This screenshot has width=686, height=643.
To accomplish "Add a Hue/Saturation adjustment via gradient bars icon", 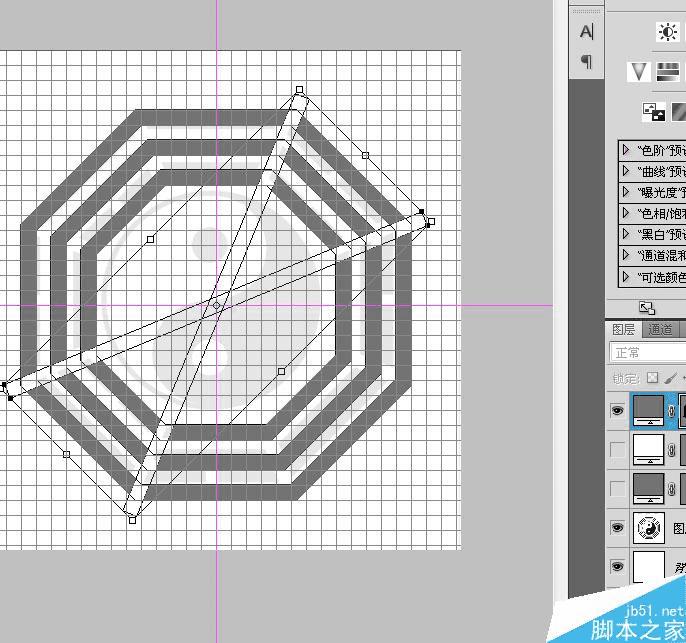I will [x=668, y=72].
